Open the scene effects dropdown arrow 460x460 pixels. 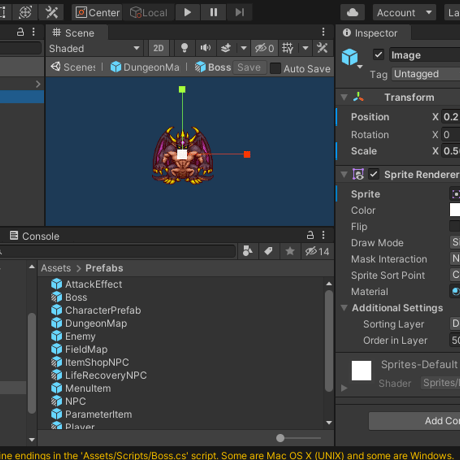click(244, 49)
